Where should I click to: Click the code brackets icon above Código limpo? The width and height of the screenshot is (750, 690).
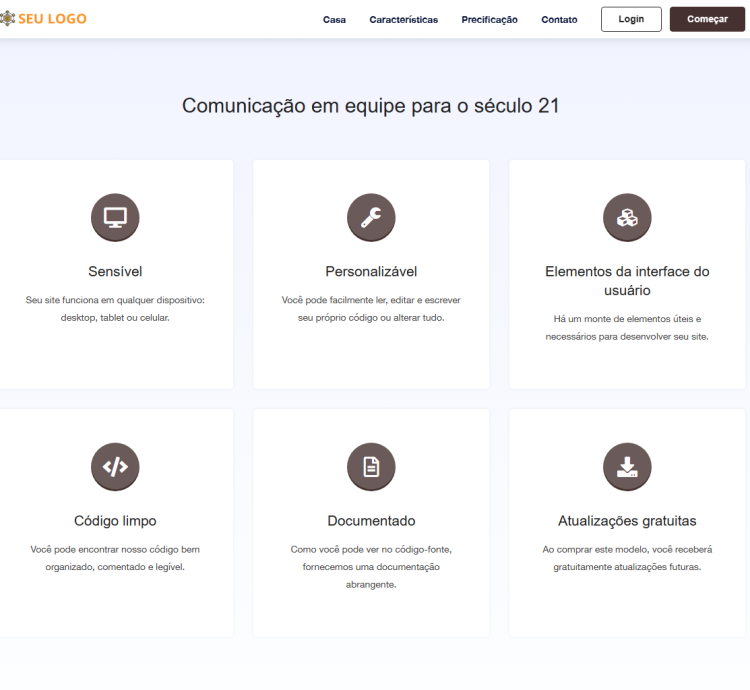(x=115, y=466)
